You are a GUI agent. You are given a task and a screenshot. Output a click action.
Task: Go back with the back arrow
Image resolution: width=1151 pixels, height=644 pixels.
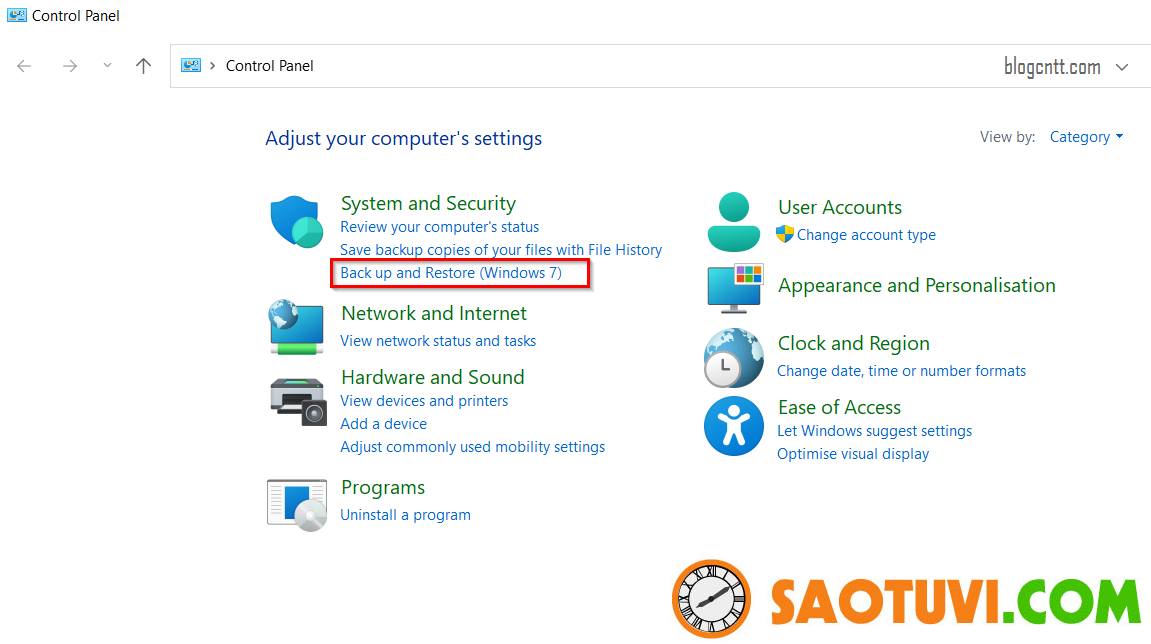tap(24, 66)
